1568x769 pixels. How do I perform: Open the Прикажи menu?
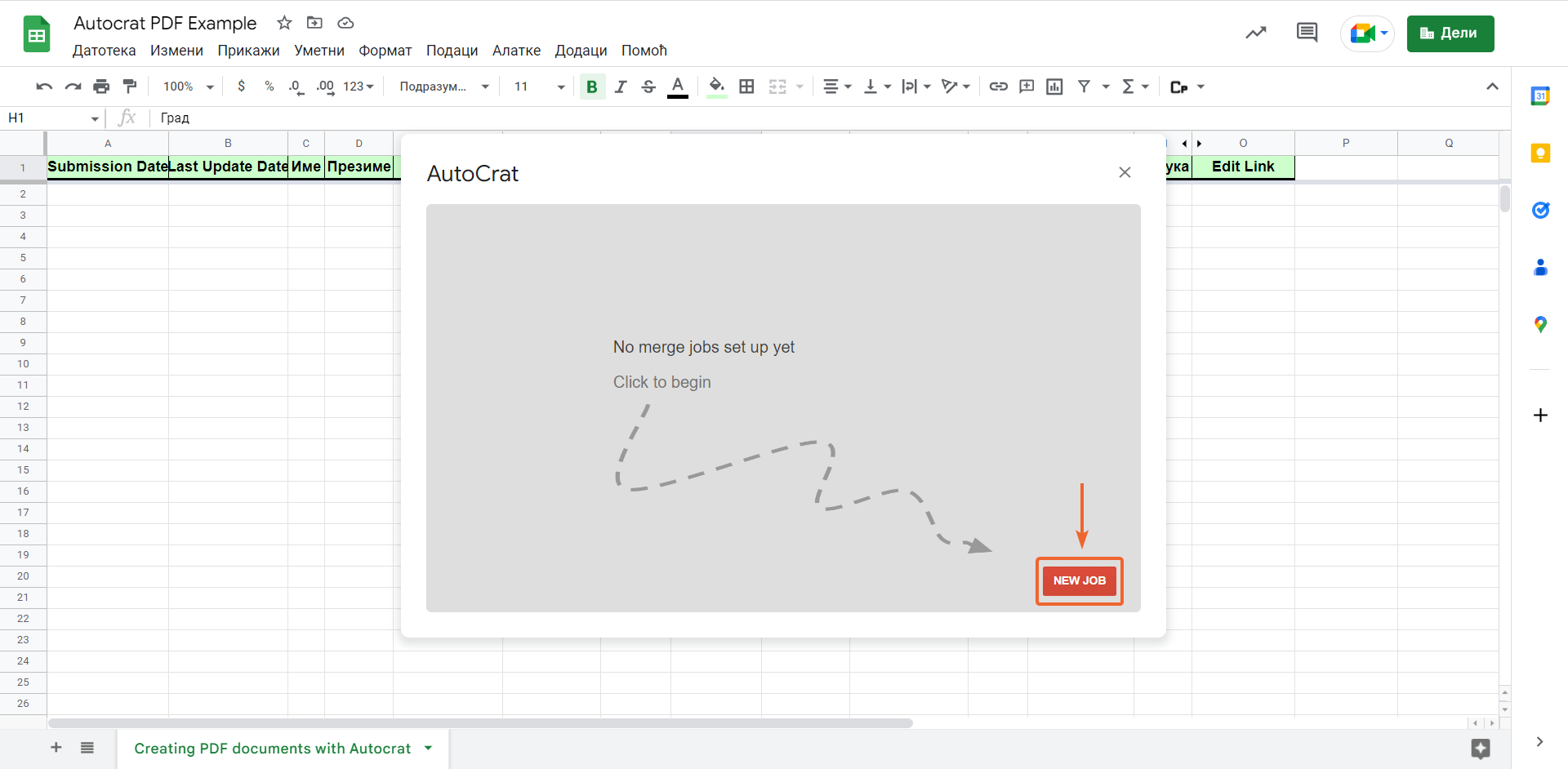point(248,51)
